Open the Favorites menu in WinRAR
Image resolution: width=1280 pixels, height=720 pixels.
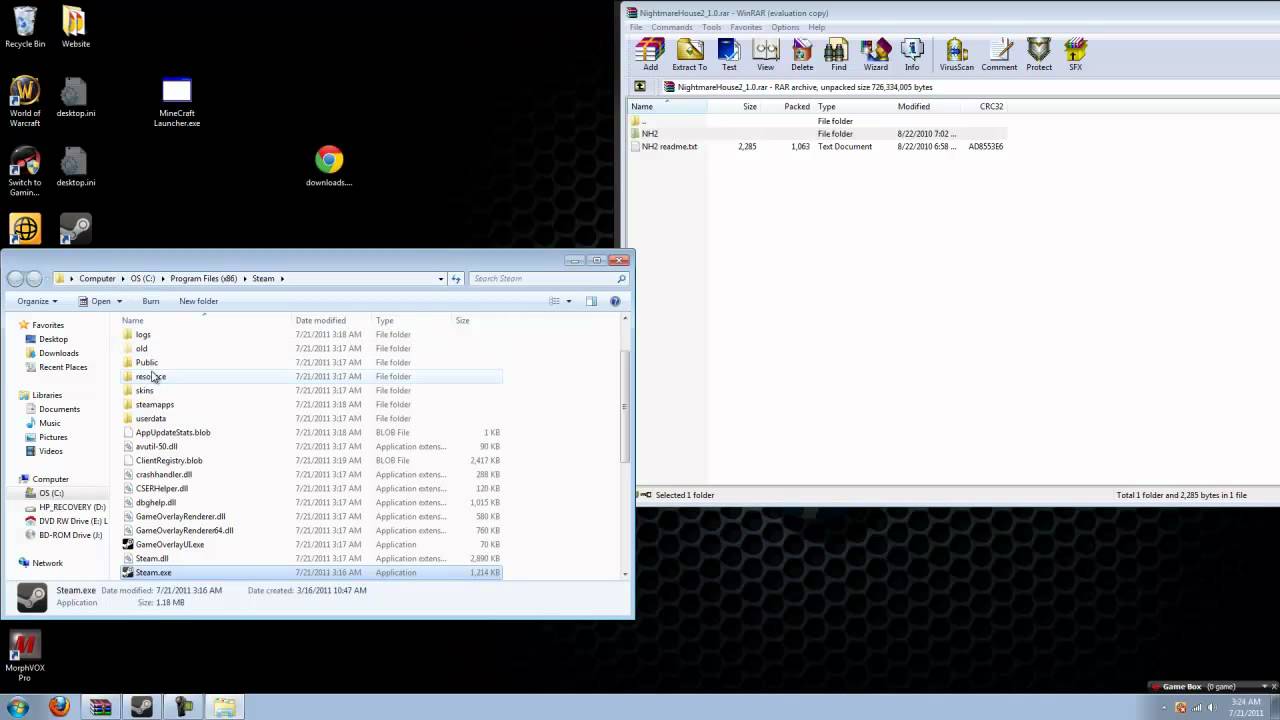tap(746, 27)
